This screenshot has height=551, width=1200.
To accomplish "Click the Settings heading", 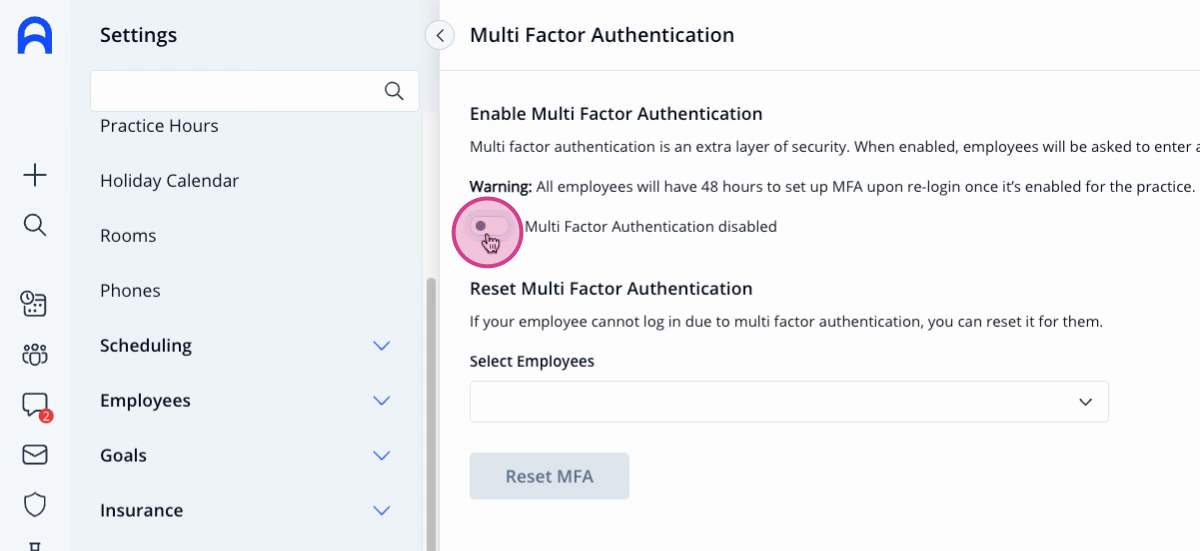I will tap(138, 35).
